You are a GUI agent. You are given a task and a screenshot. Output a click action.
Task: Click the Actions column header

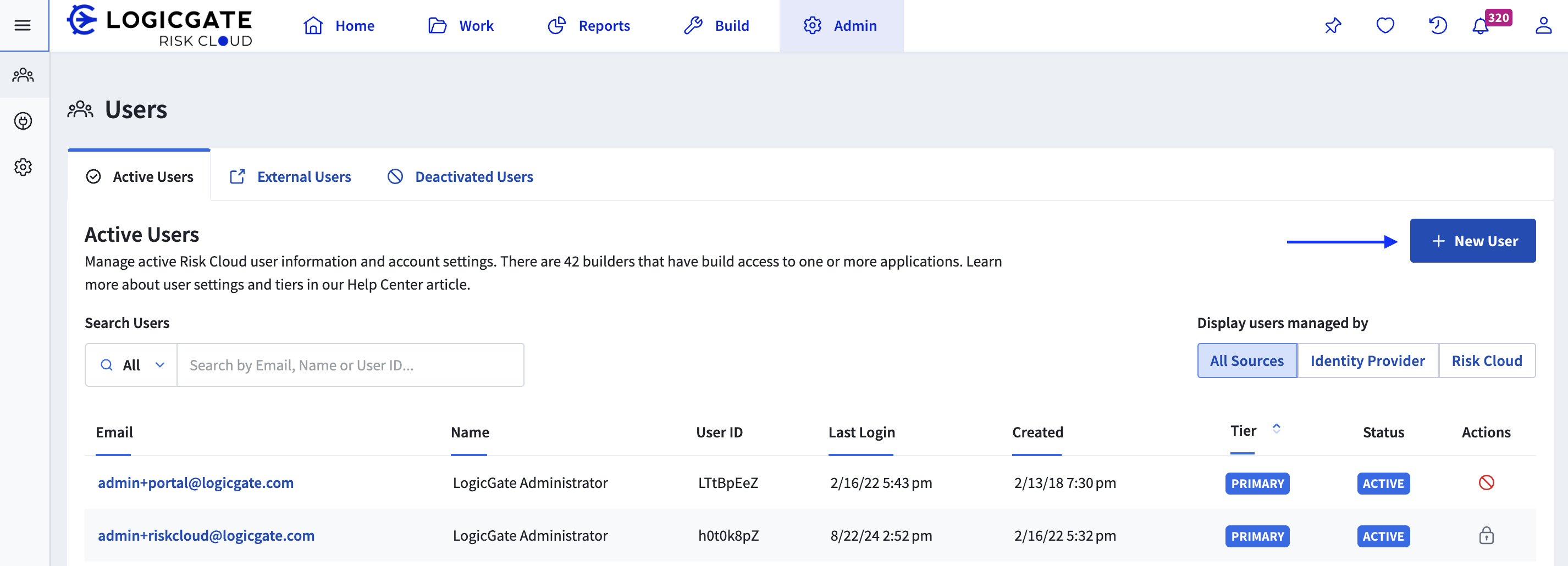[x=1486, y=432]
